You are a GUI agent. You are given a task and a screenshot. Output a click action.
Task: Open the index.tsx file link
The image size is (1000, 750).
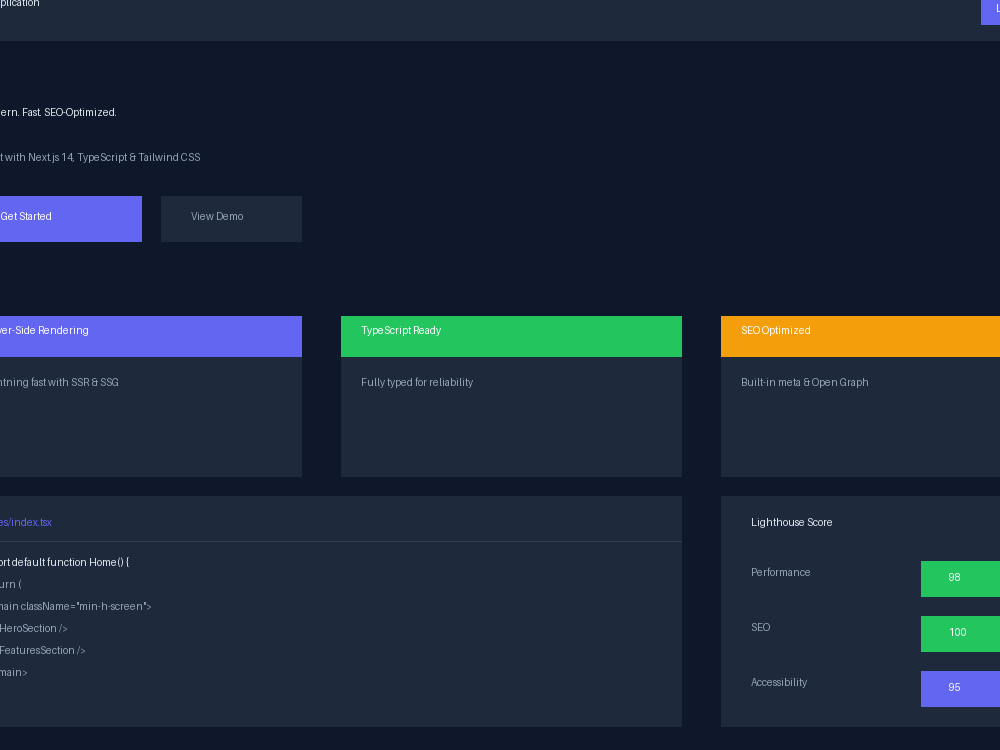[26, 522]
